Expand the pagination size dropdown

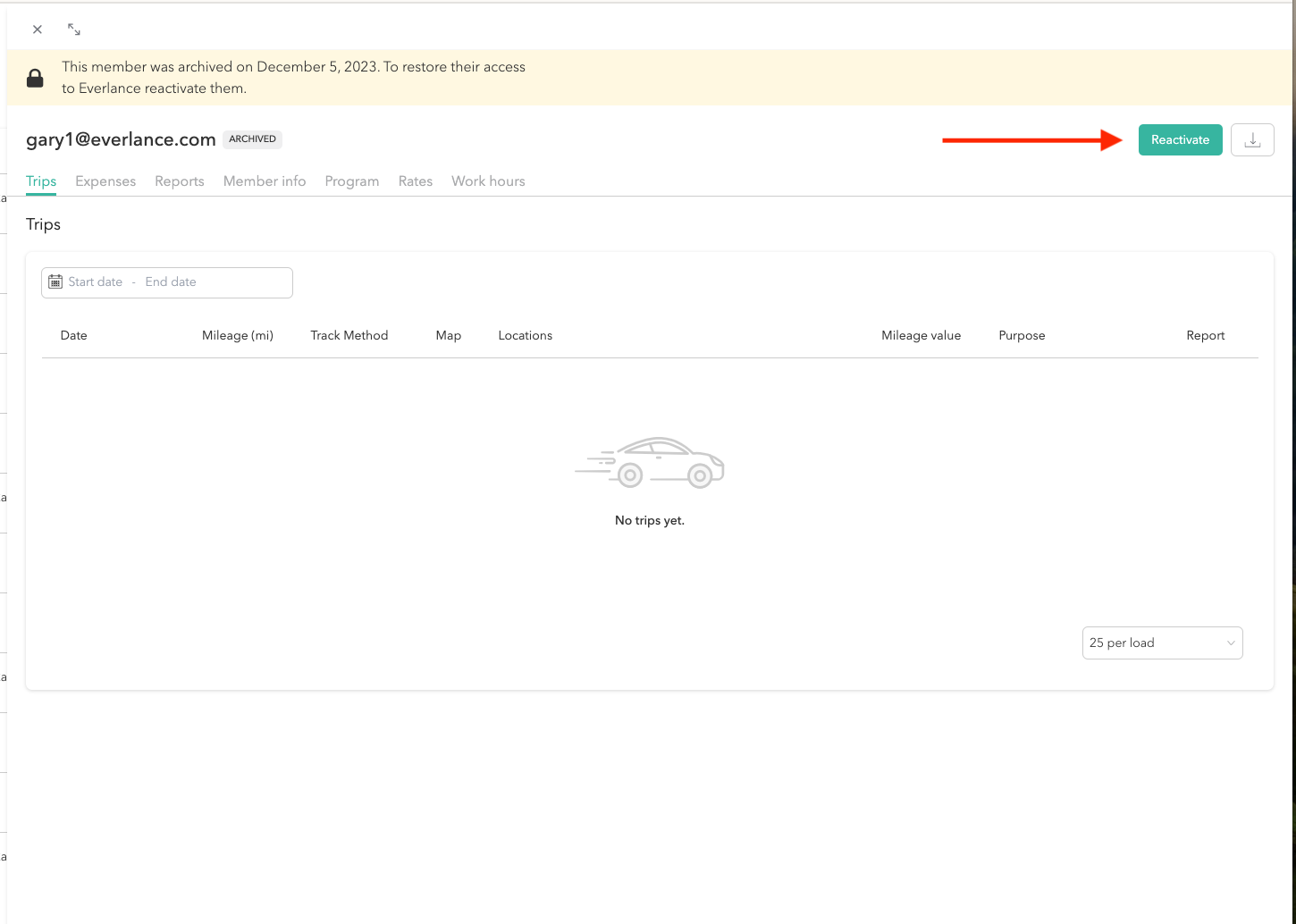coord(1162,643)
